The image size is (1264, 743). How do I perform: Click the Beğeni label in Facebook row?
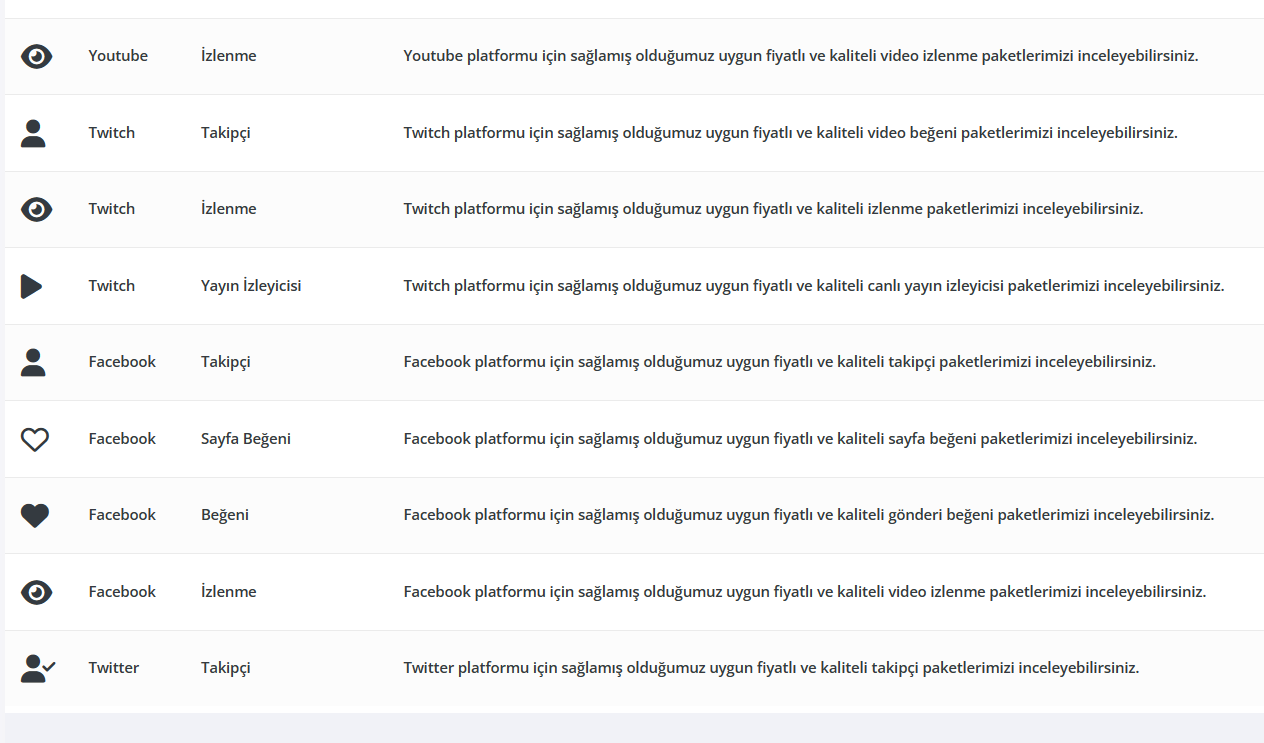click(225, 515)
